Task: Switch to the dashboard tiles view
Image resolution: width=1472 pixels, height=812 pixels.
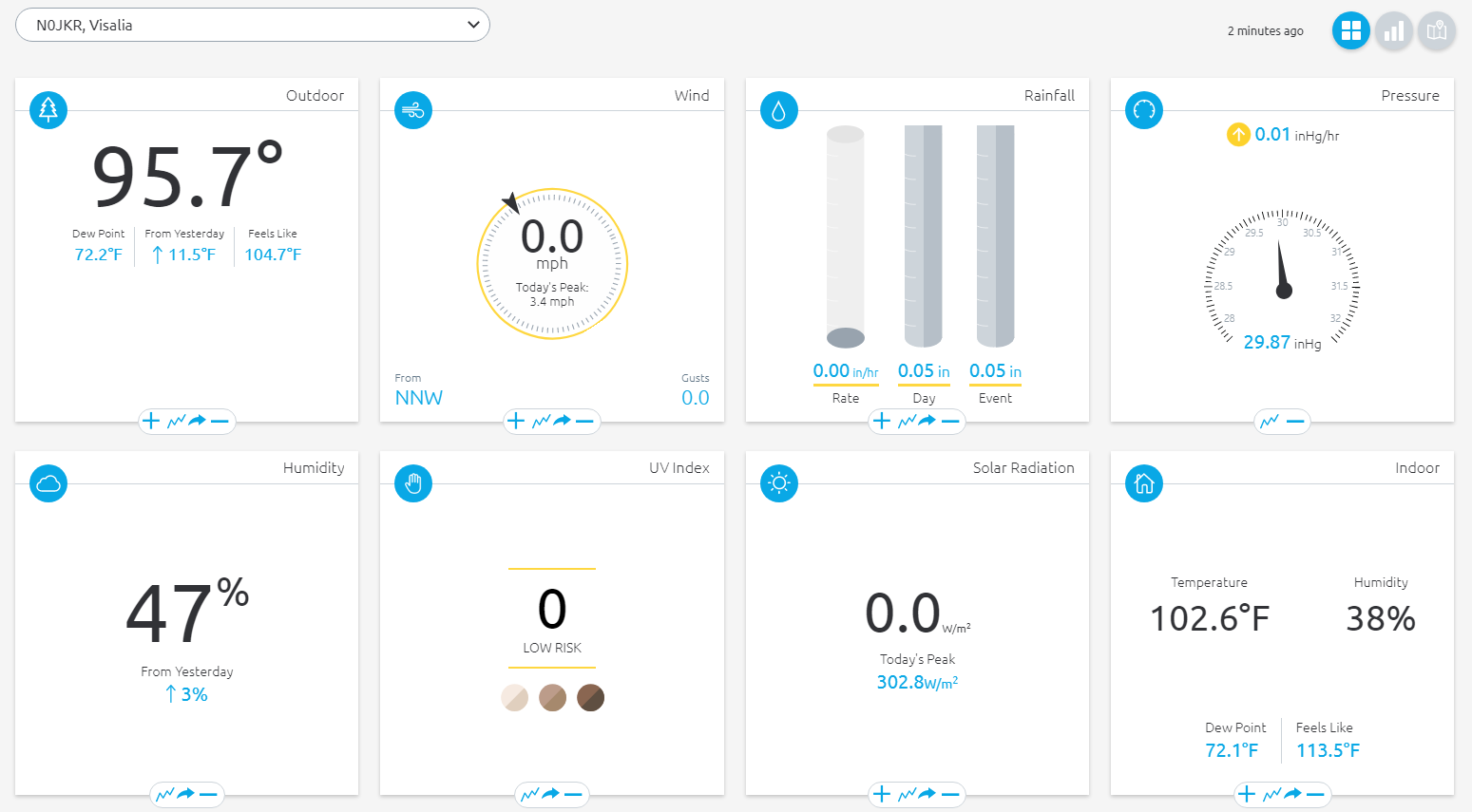Action: point(1350,30)
